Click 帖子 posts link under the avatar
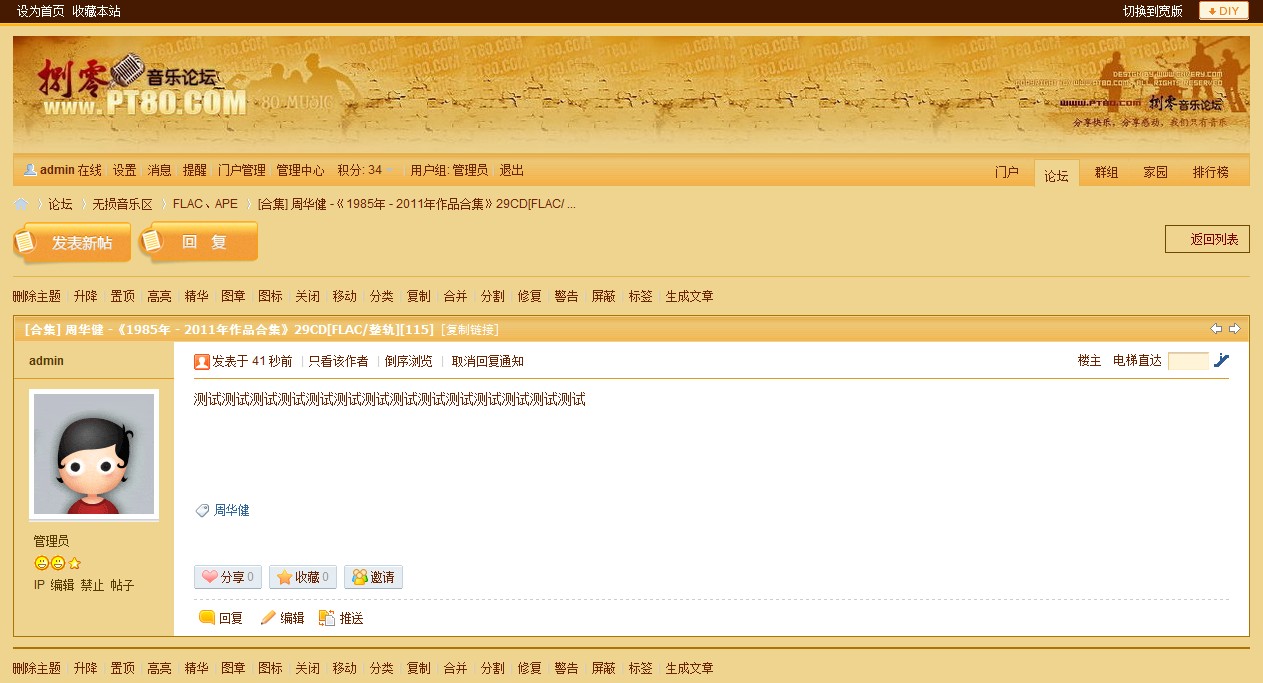This screenshot has height=683, width=1263. pyautogui.click(x=122, y=585)
